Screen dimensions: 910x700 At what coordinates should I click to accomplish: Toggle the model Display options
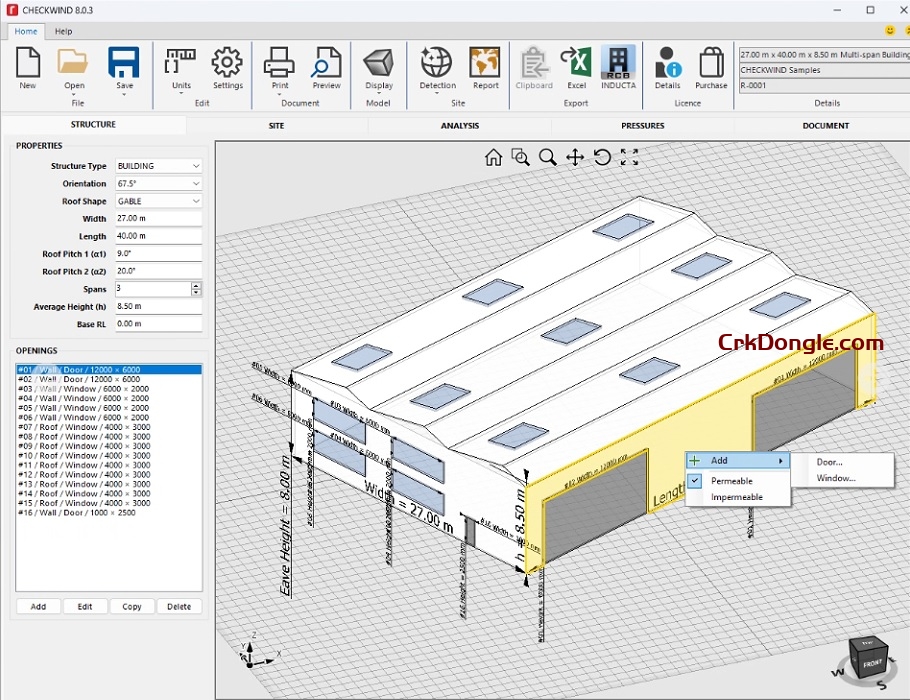tap(379, 68)
